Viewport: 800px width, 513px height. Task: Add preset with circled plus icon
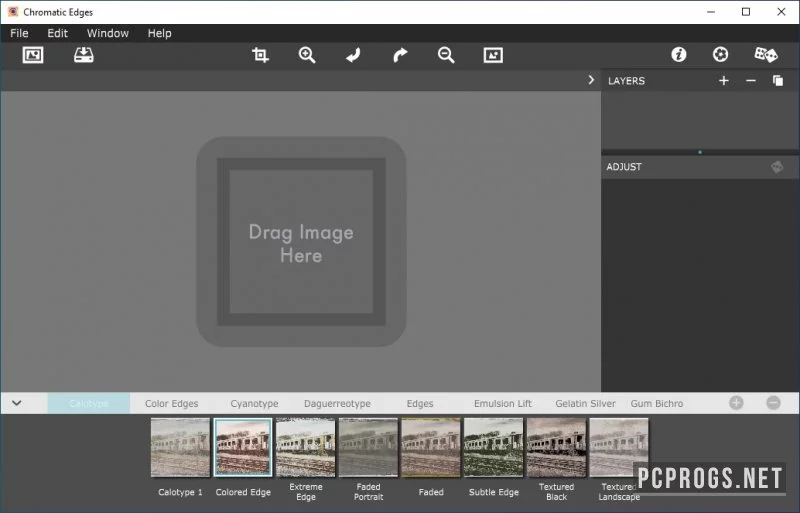point(736,403)
